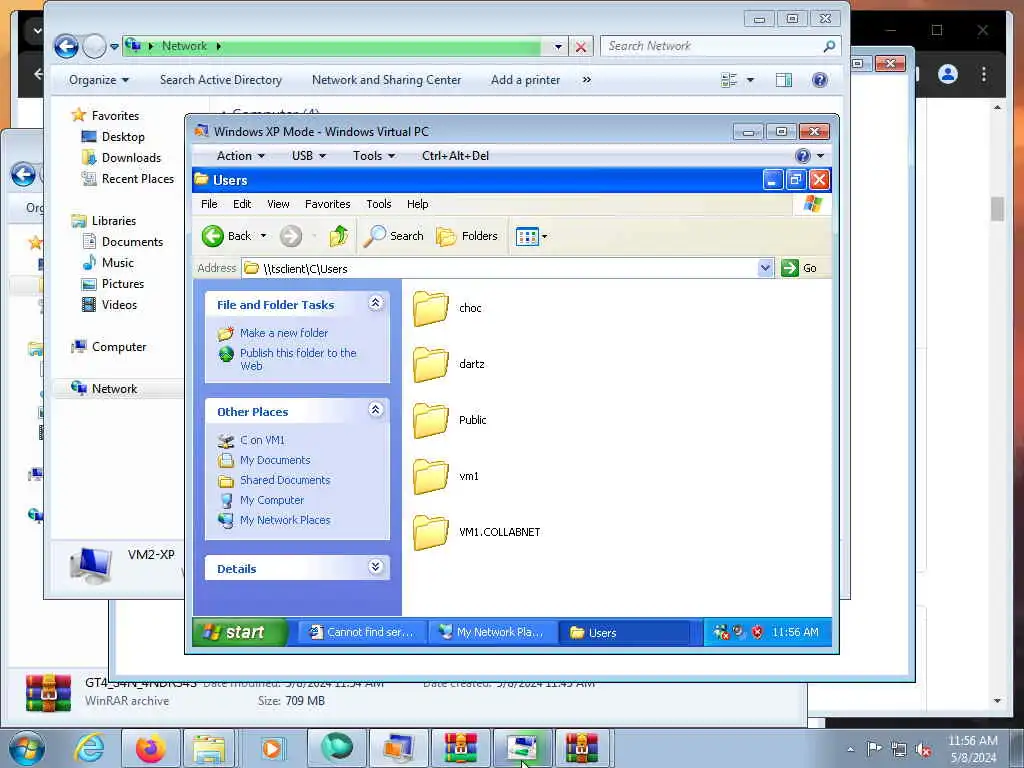Click volume icon in system tray
The width and height of the screenshot is (1024, 768).
(x=923, y=749)
